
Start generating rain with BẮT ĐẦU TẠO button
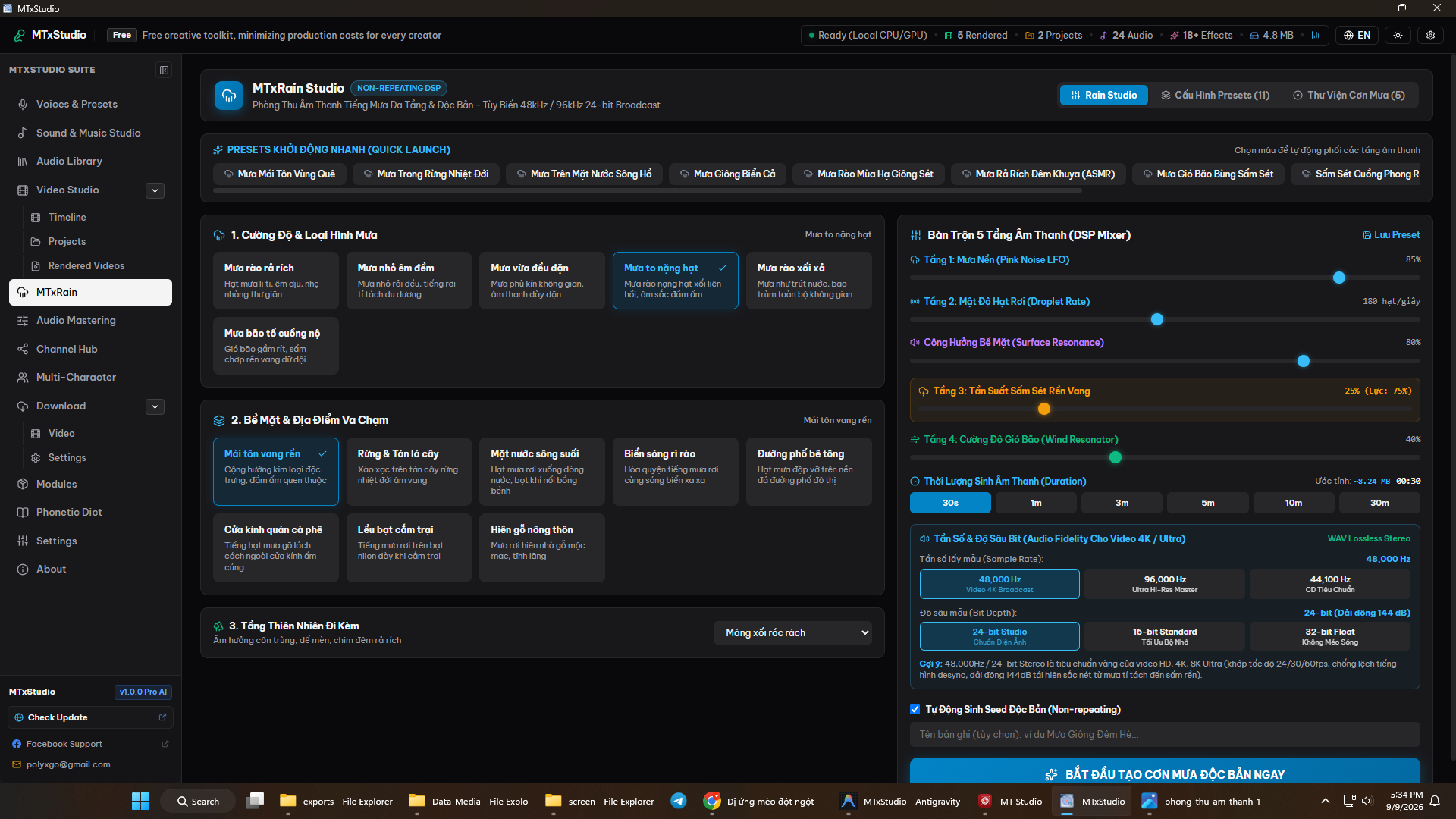point(1165,772)
